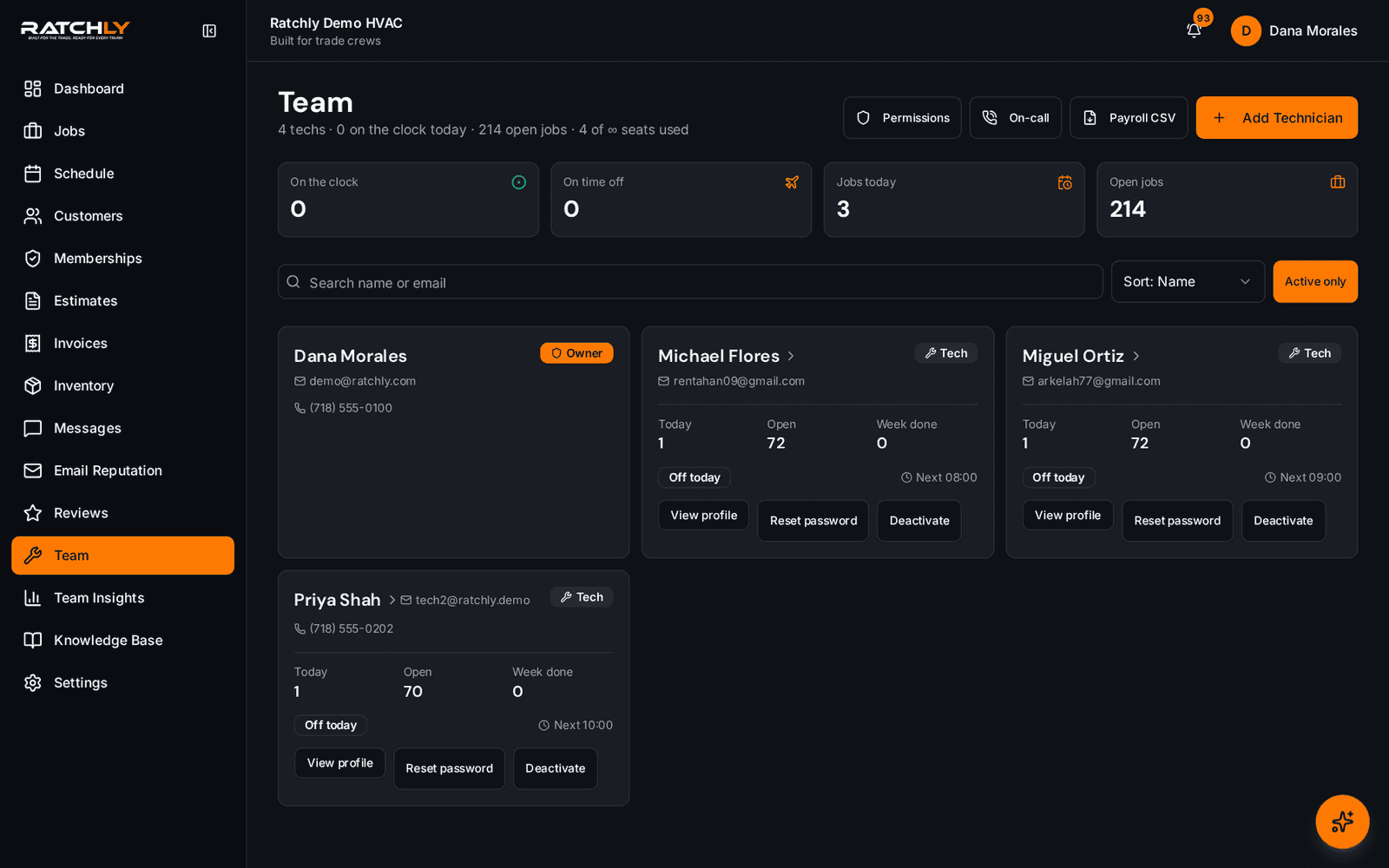The image size is (1389, 868).
Task: Click the Search name or email field
Action: pos(690,282)
